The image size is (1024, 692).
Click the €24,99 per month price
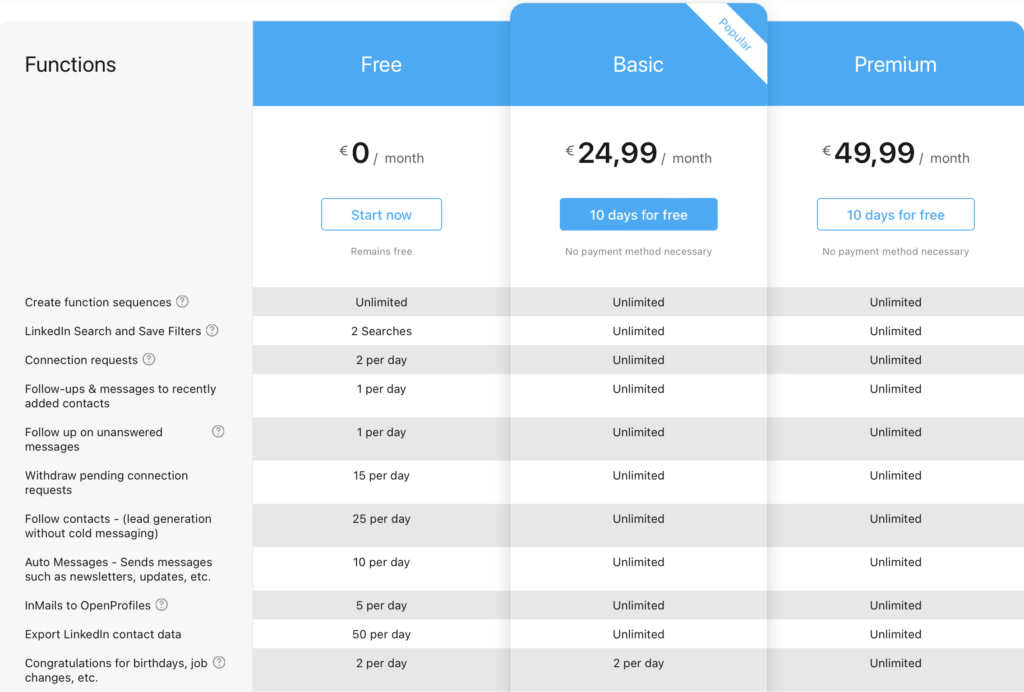tap(638, 154)
